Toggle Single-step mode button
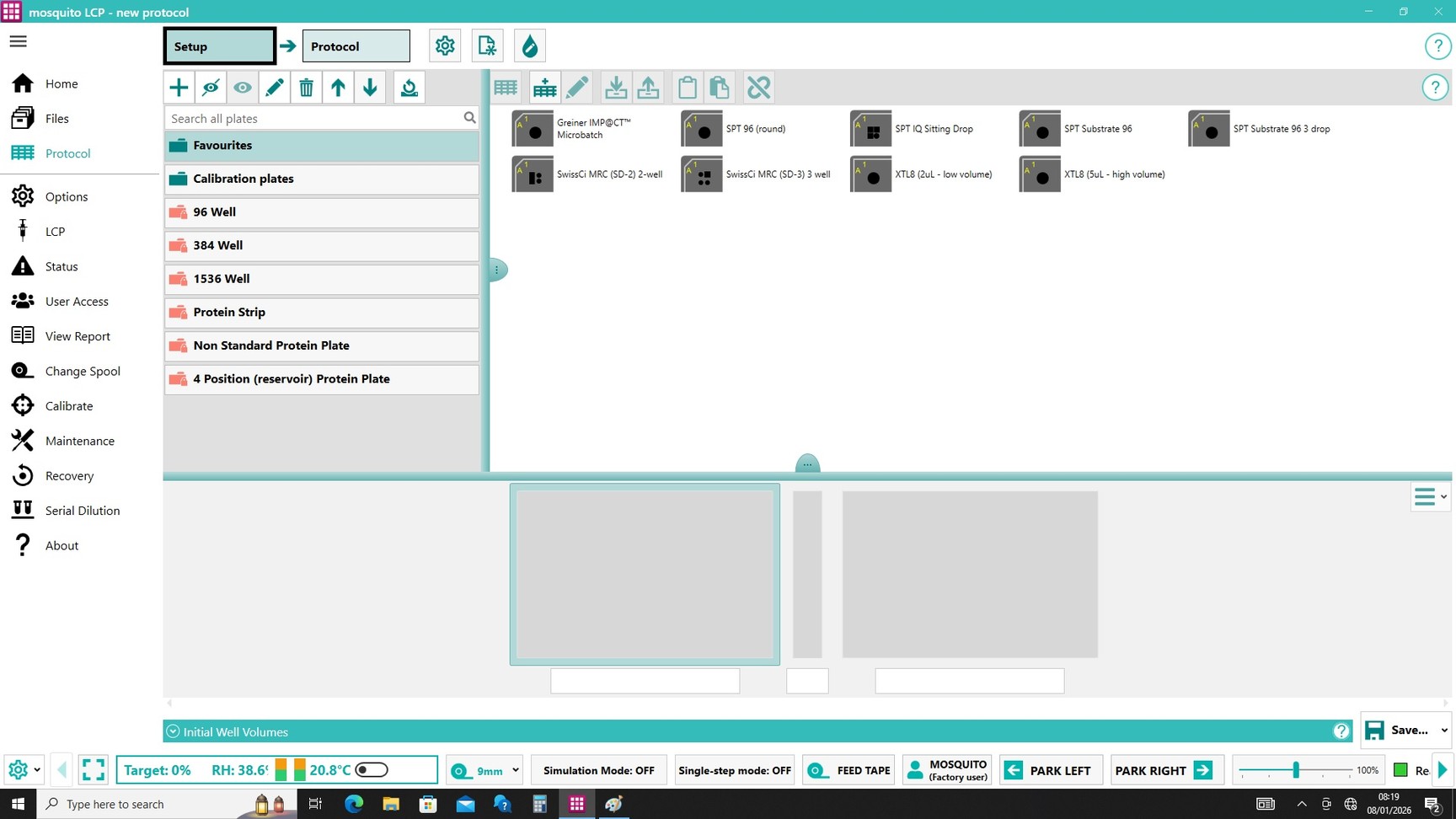 (x=735, y=770)
